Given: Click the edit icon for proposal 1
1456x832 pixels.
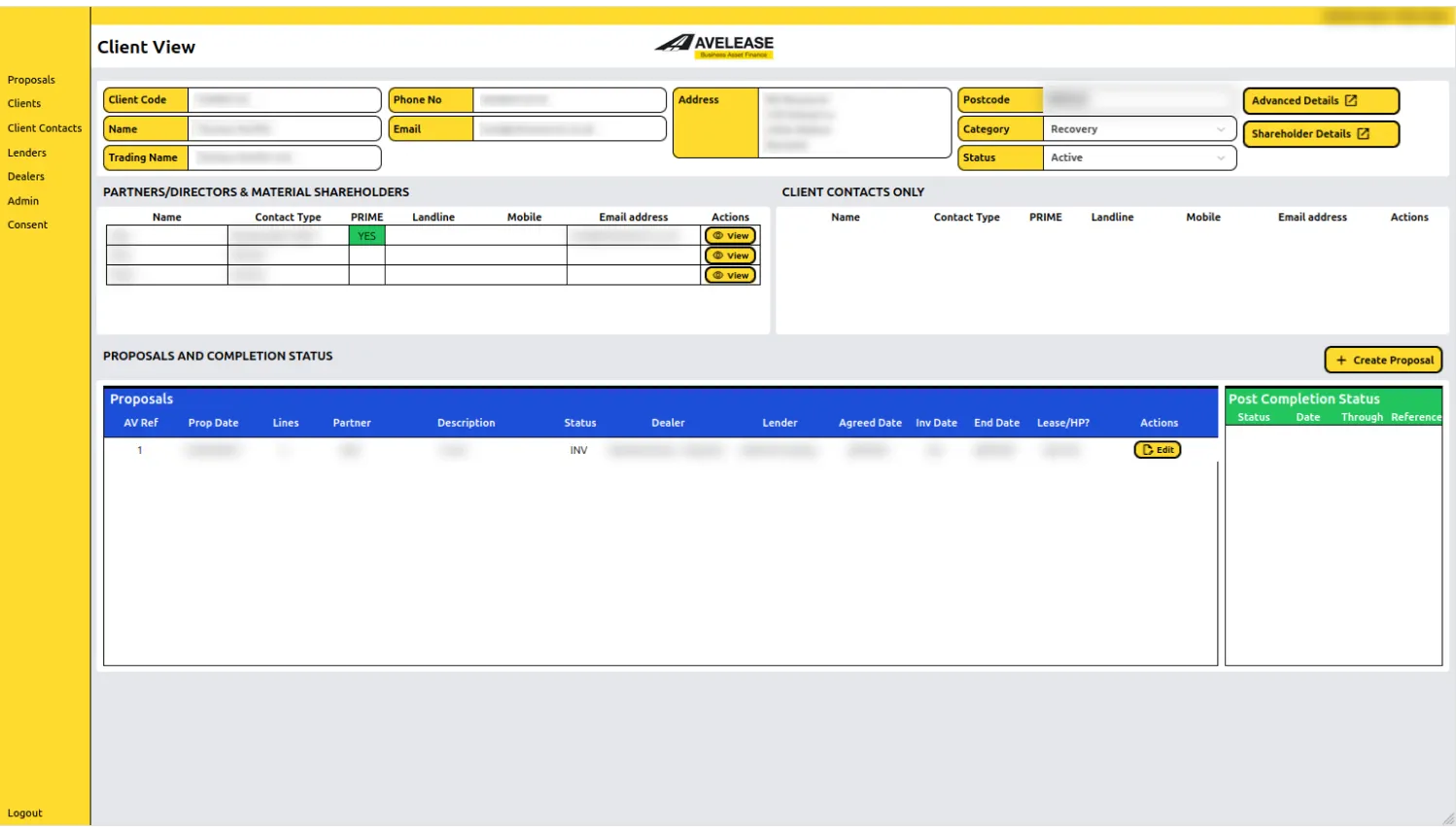Looking at the screenshot, I should point(1148,450).
